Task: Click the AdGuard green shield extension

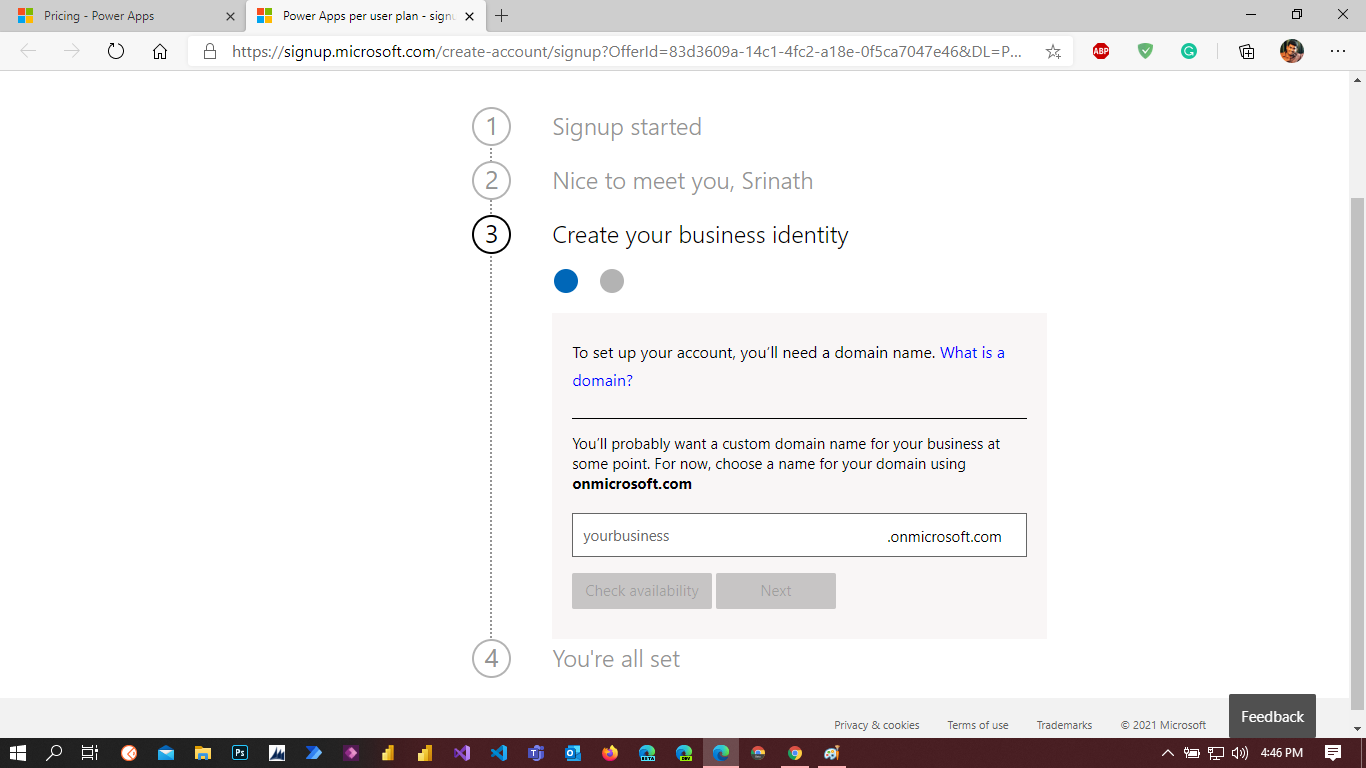Action: click(x=1145, y=51)
